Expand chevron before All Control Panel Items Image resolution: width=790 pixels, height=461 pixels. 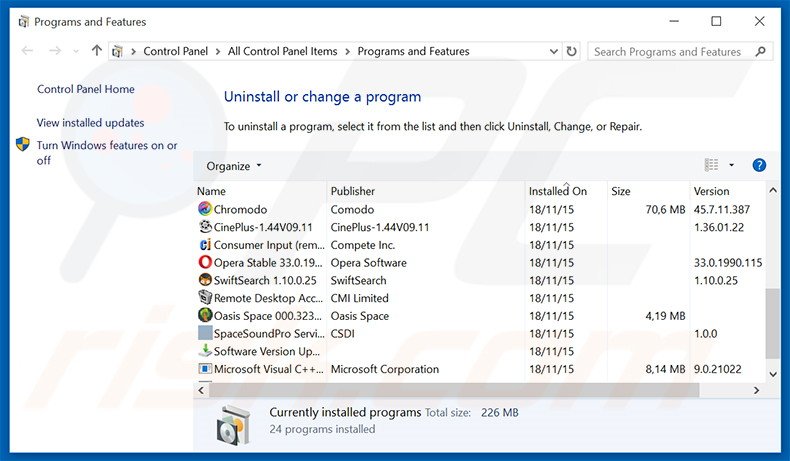(x=218, y=51)
